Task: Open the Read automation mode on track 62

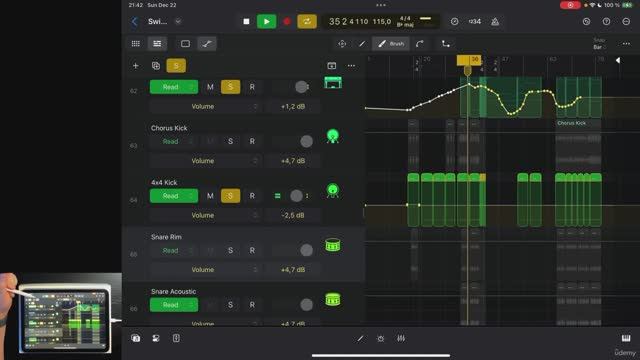Action: (174, 87)
